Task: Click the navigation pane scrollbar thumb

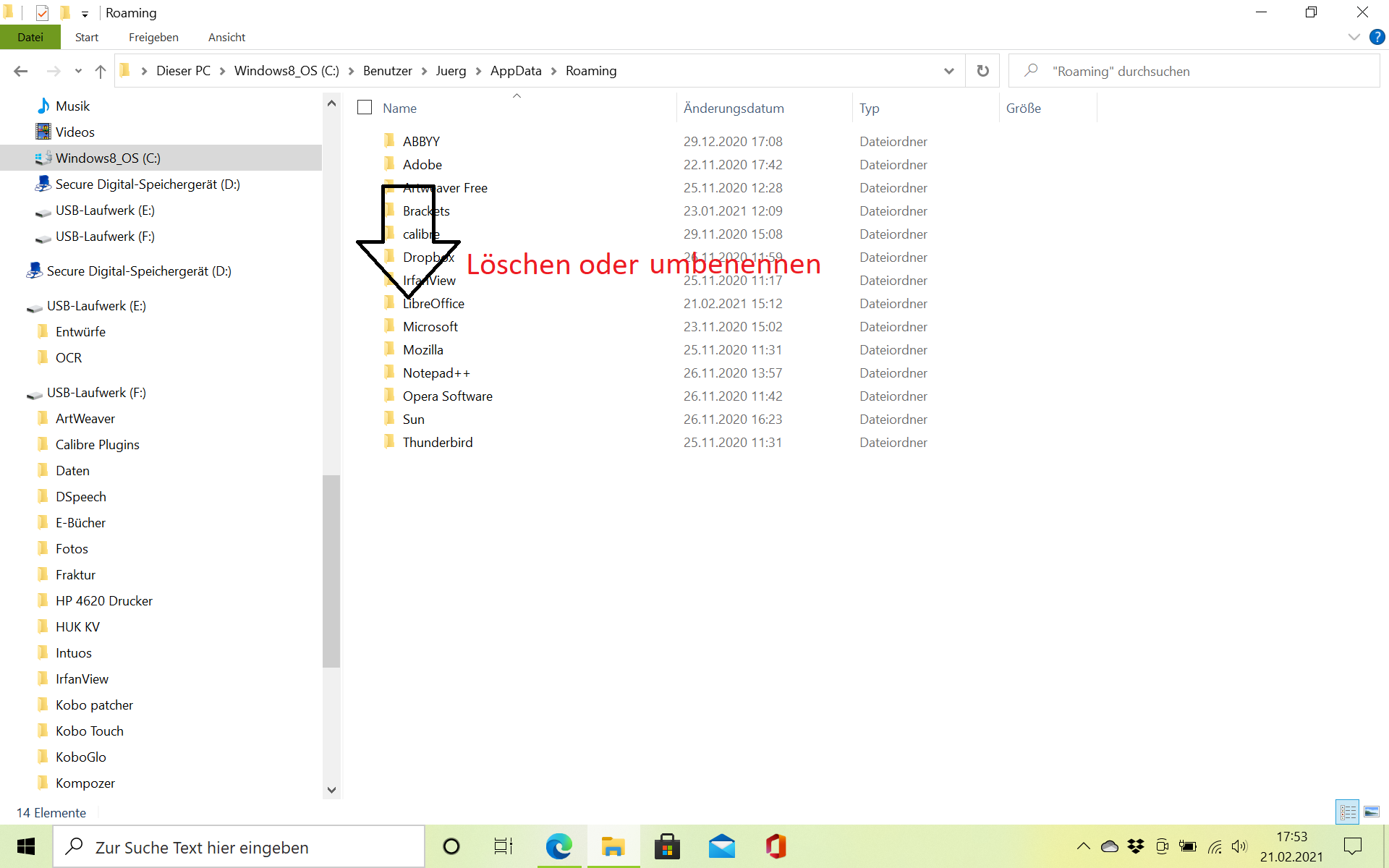Action: (x=331, y=571)
